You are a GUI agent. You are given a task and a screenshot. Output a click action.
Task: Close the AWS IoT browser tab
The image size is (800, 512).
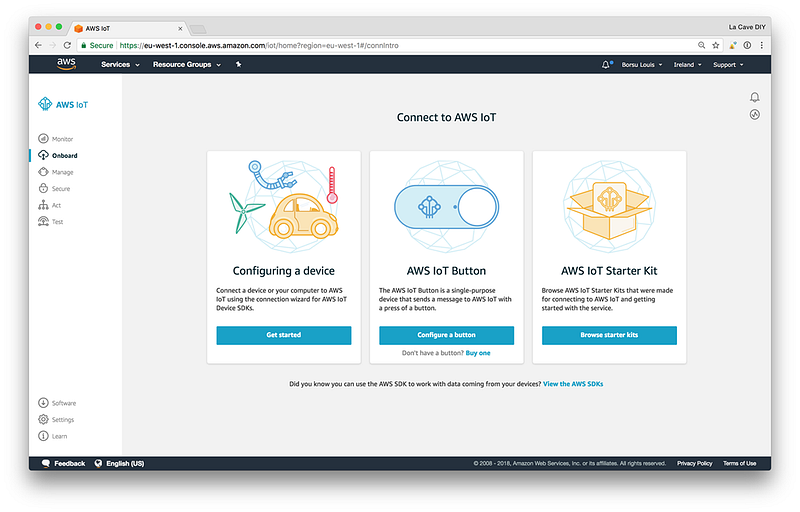click(180, 29)
